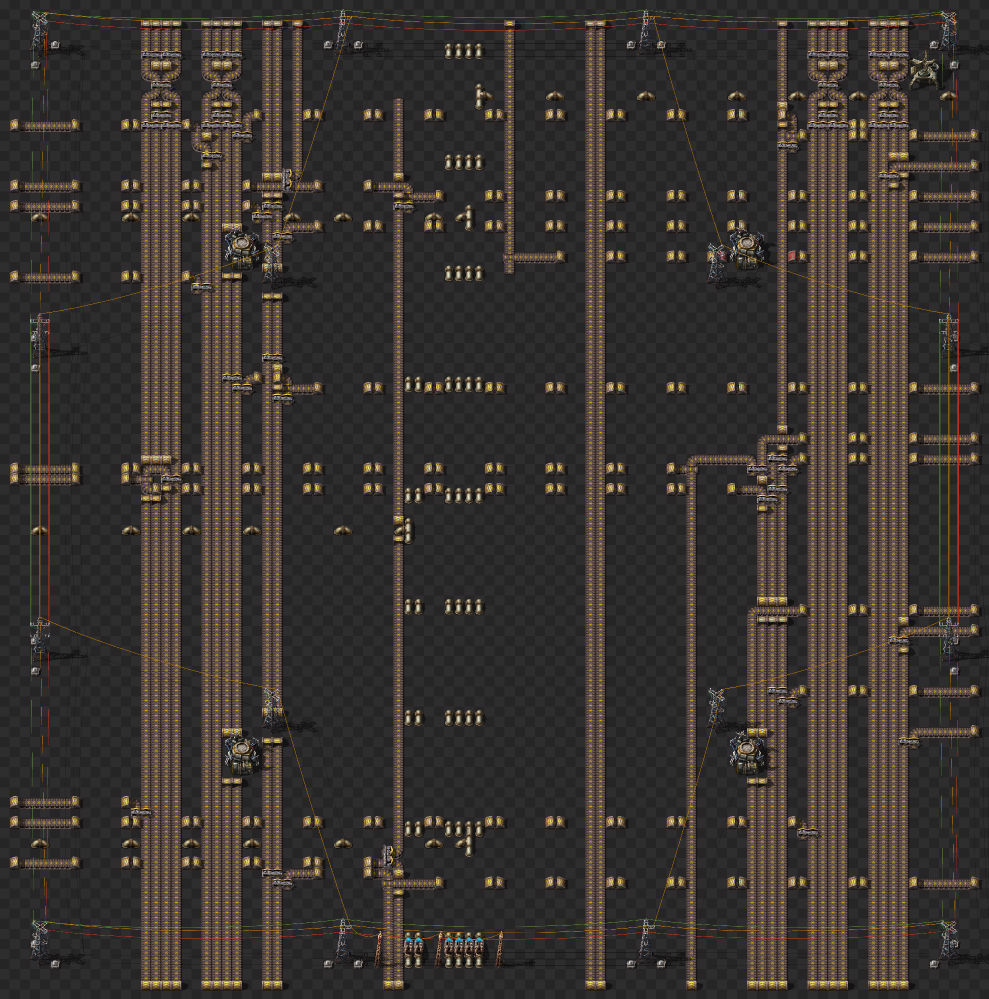
Task: Select the leftmost blue-topped pump at the bottom
Action: [408, 945]
